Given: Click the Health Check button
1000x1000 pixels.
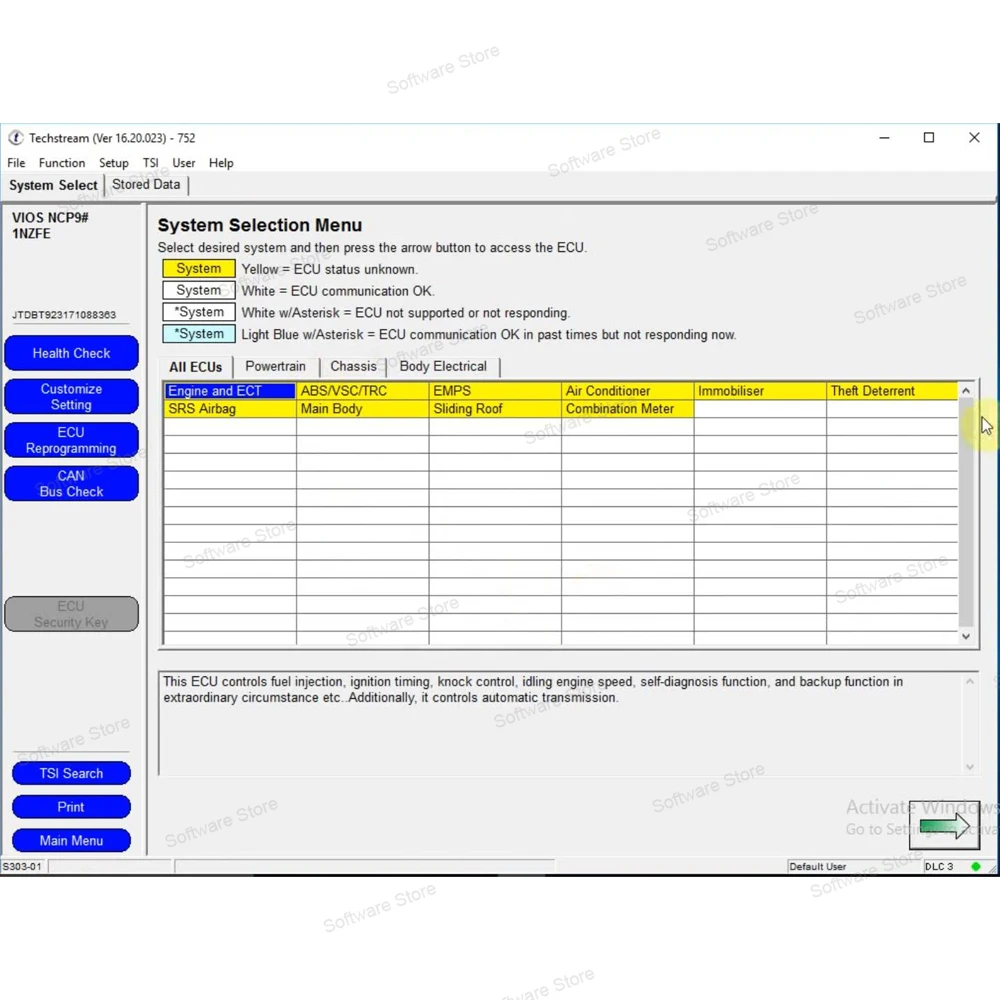Looking at the screenshot, I should click(71, 353).
